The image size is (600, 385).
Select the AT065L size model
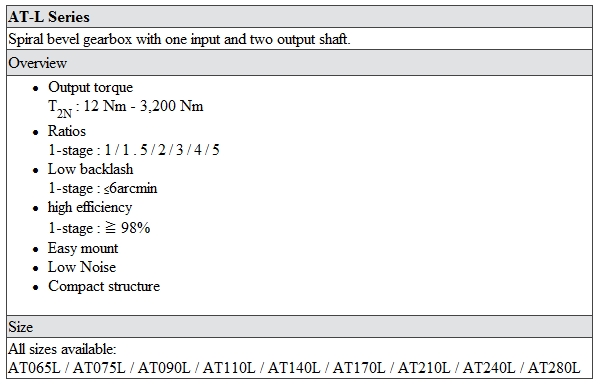pos(34,368)
